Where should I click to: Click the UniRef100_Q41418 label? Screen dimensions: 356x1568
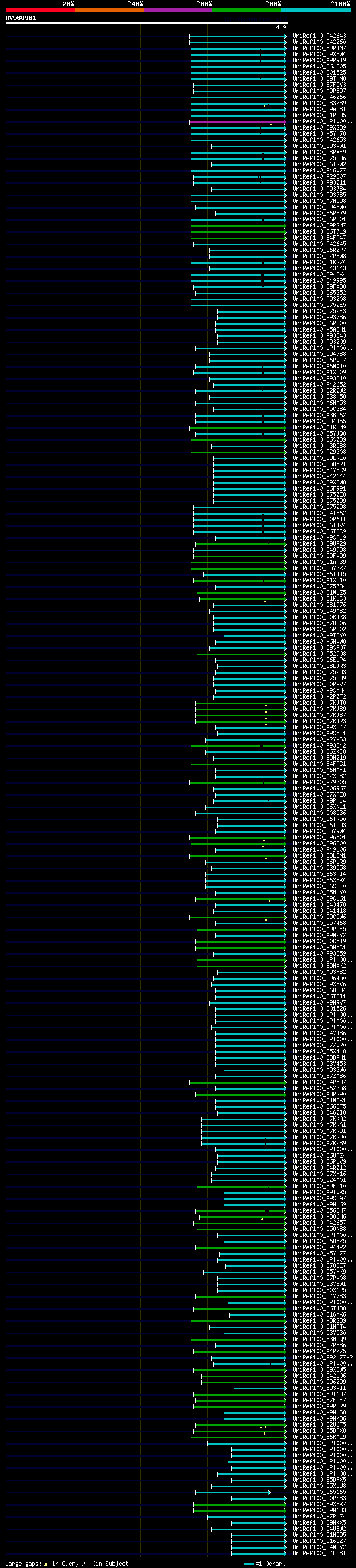[x=319, y=911]
